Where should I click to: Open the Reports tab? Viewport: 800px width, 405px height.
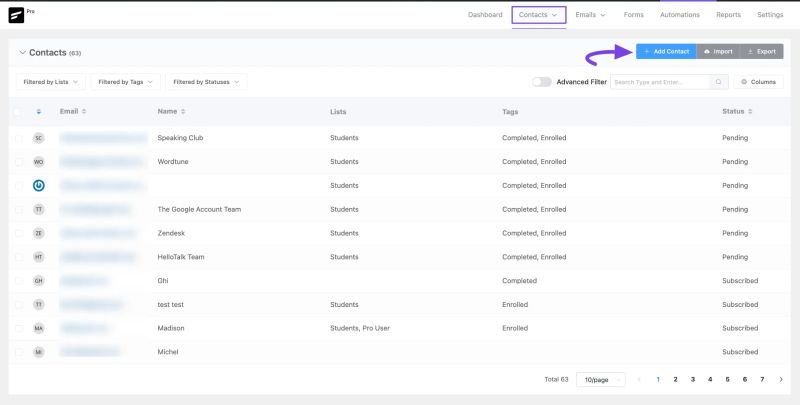(728, 15)
